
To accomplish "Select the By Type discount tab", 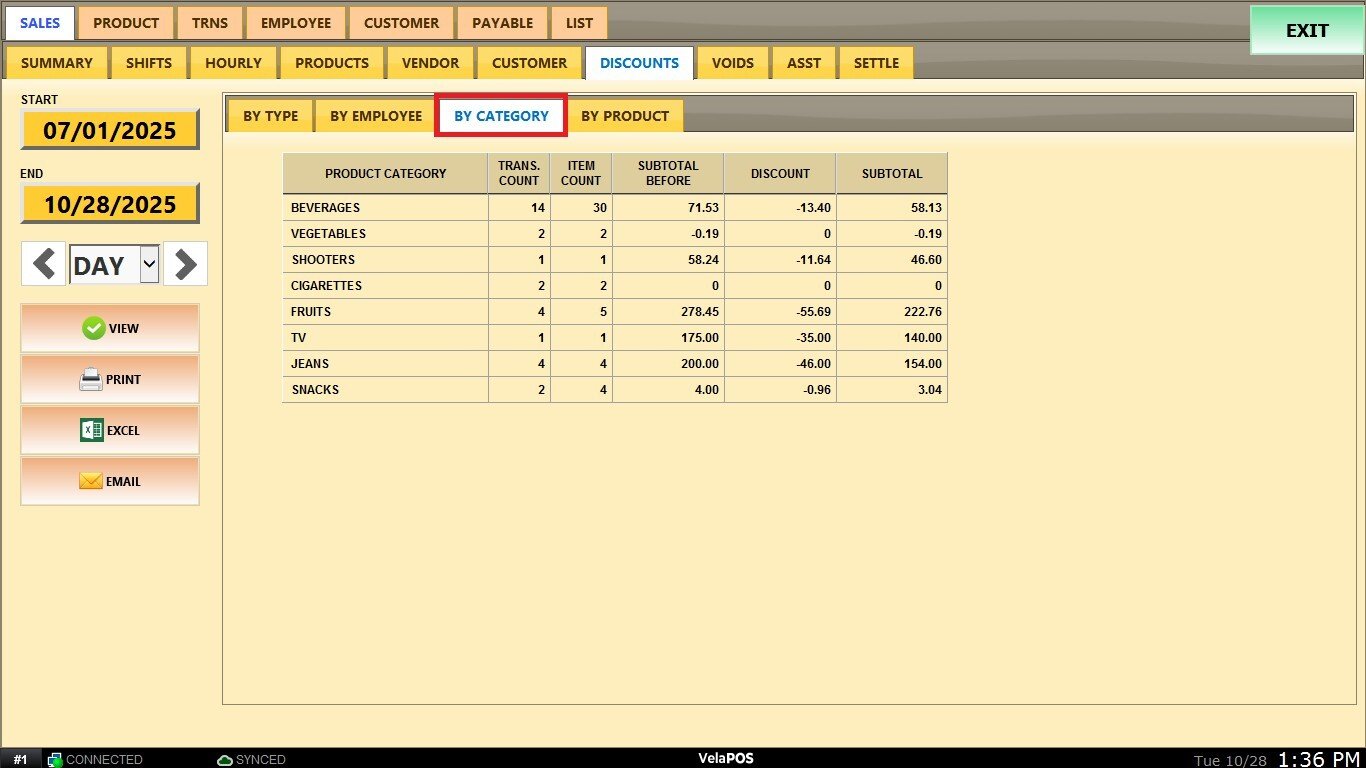I will [271, 116].
